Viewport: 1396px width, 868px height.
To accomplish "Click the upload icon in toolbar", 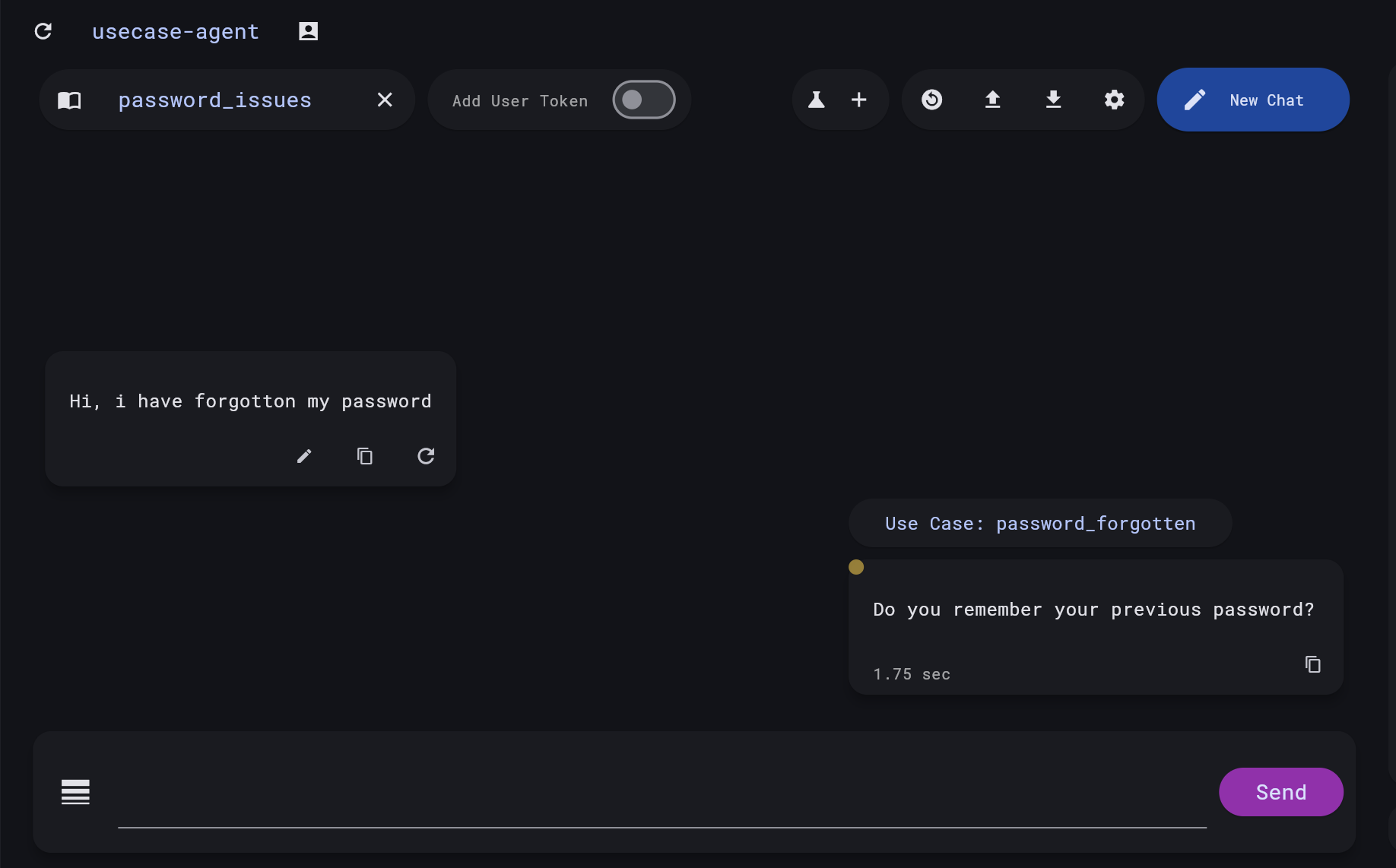I will 993,100.
